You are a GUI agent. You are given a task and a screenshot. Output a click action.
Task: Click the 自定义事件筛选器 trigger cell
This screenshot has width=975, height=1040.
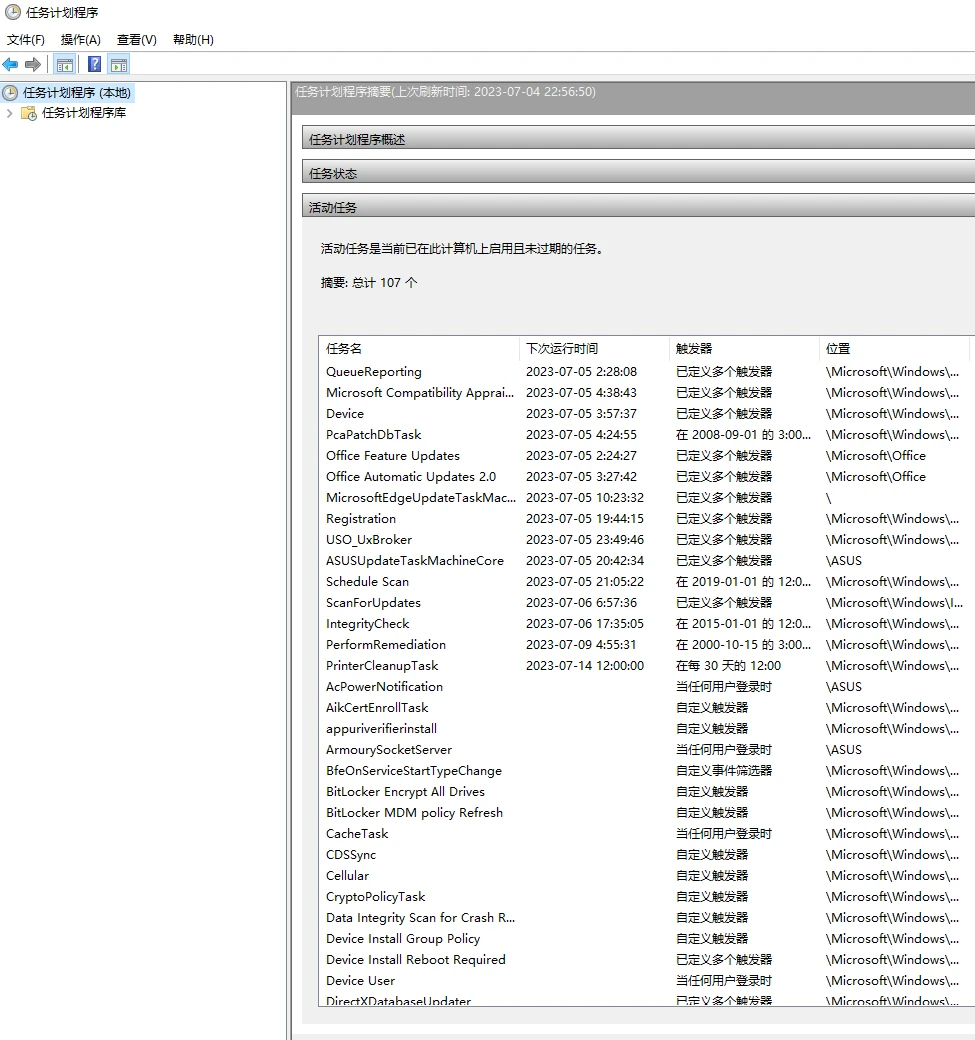[724, 771]
